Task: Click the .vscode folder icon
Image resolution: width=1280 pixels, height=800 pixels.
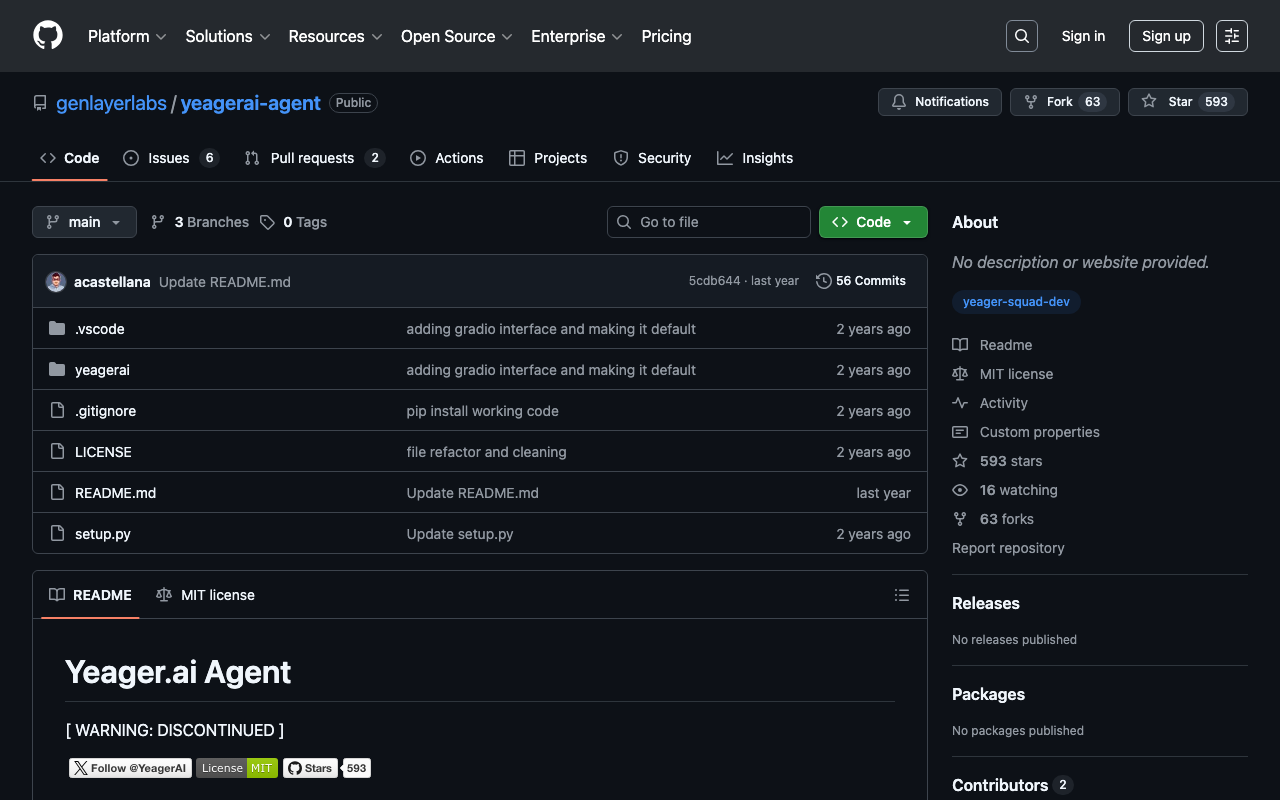Action: pos(57,329)
